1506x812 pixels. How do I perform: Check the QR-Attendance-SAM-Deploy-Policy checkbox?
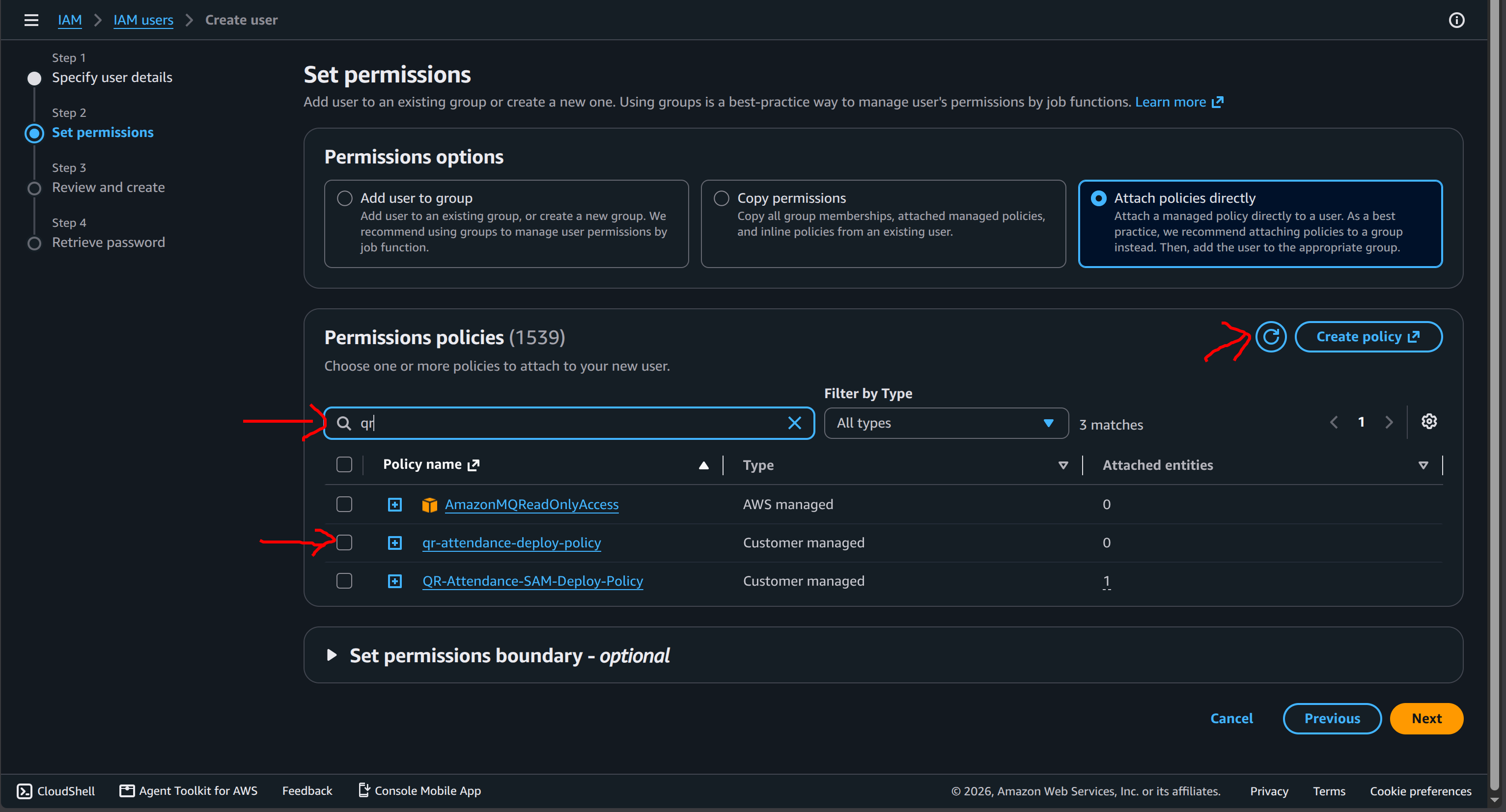[344, 581]
